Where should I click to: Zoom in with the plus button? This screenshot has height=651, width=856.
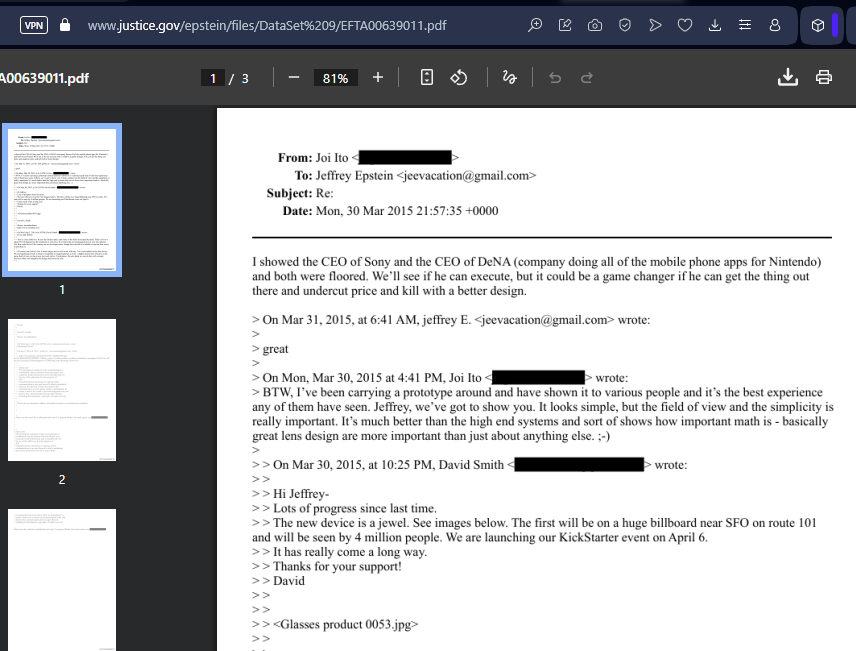[x=378, y=78]
